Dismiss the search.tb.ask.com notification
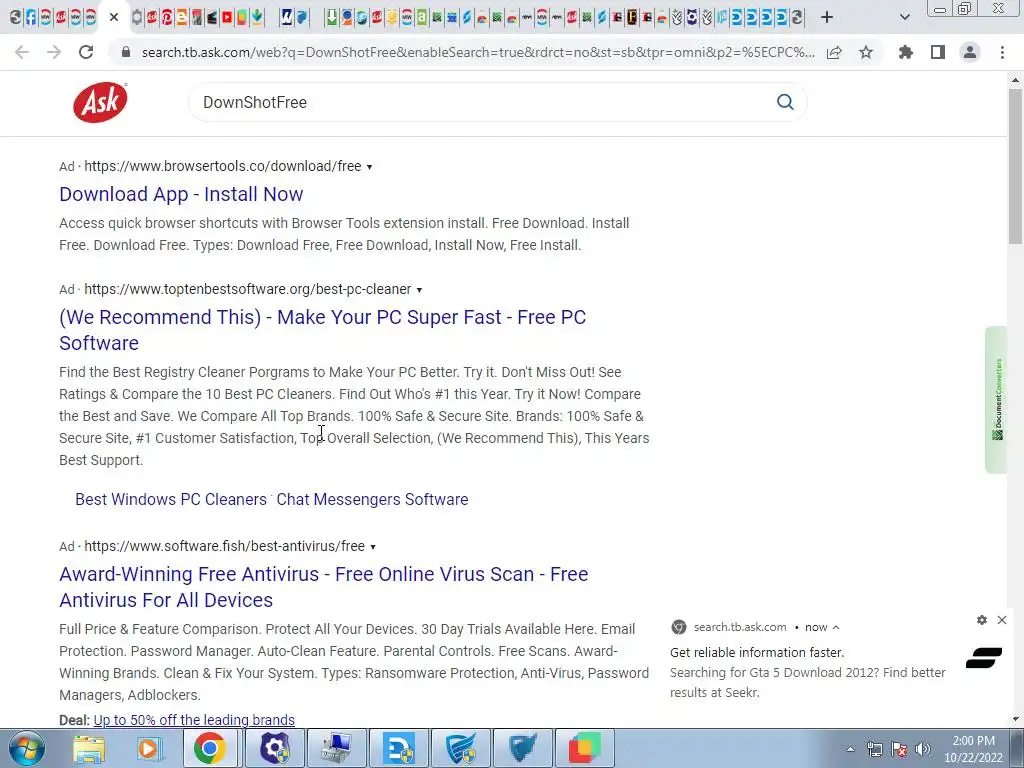The height and width of the screenshot is (768, 1024). [1002, 620]
